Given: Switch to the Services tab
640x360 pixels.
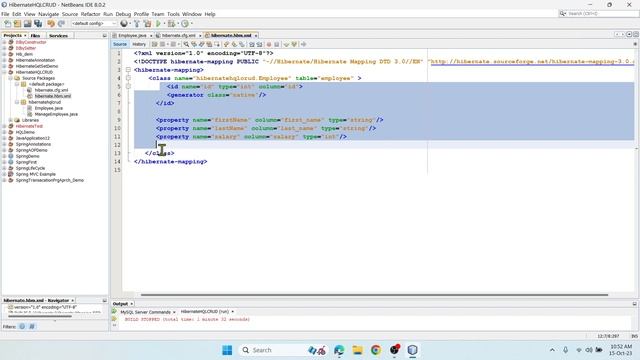Looking at the screenshot, I should pyautogui.click(x=58, y=36).
